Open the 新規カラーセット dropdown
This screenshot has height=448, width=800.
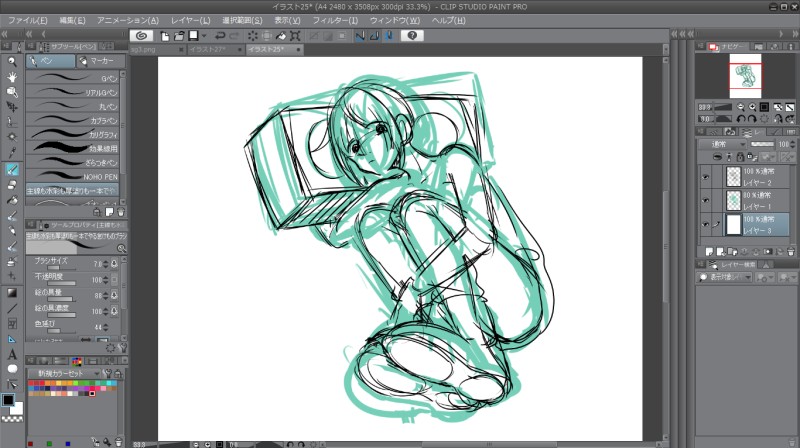pyautogui.click(x=64, y=374)
